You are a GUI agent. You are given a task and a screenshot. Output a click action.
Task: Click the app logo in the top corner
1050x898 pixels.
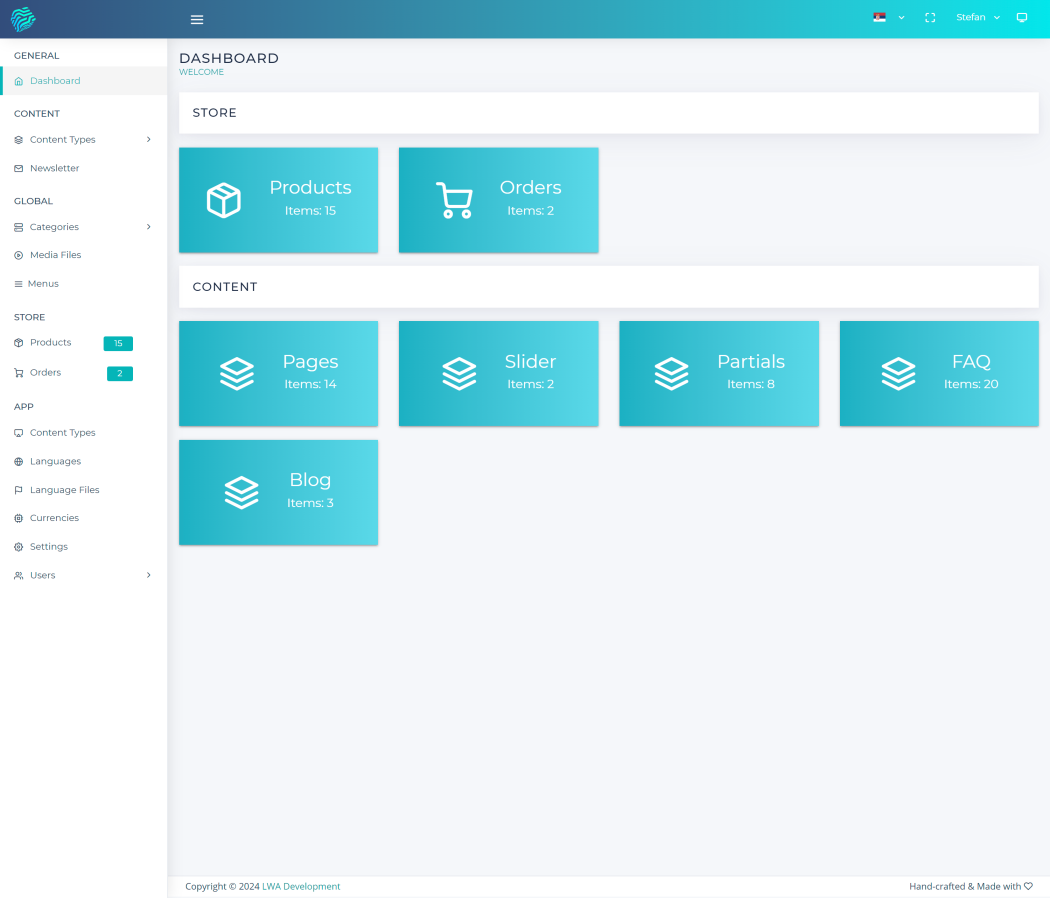23,18
